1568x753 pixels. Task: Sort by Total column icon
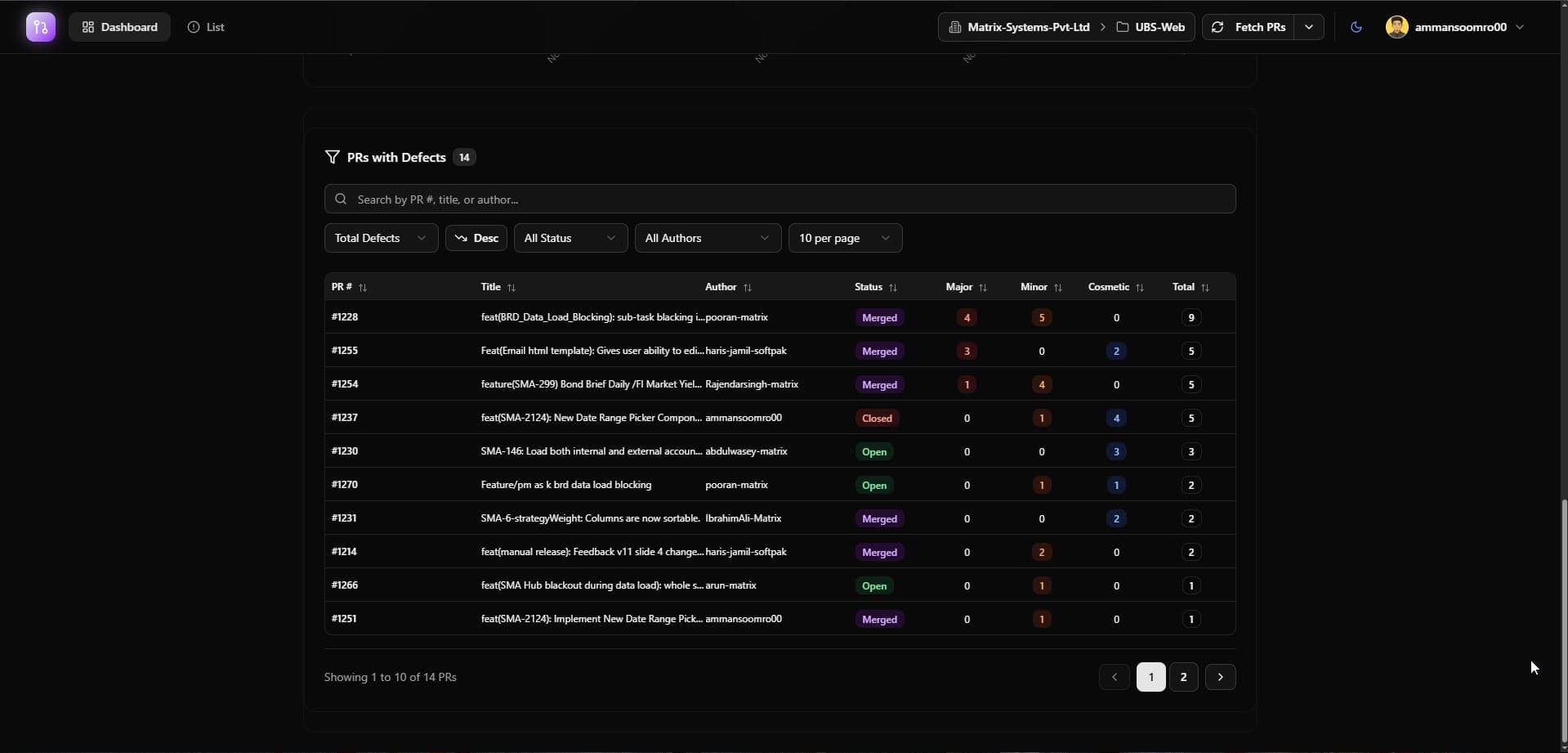pos(1205,287)
